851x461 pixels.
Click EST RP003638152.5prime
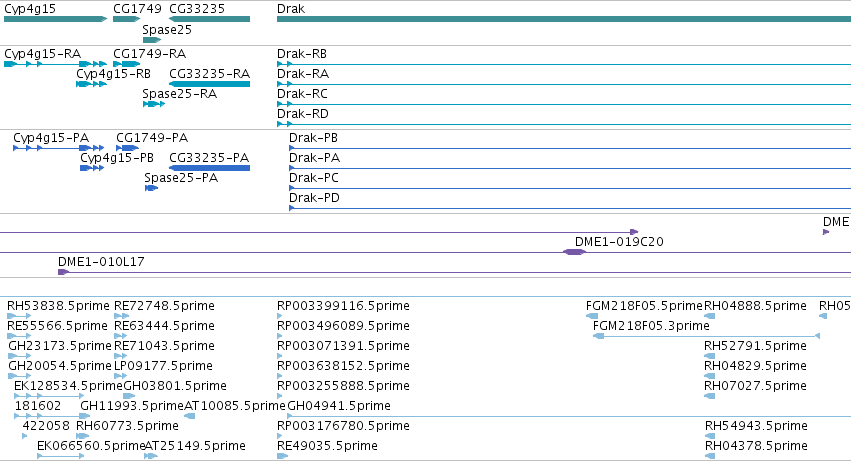(343, 367)
